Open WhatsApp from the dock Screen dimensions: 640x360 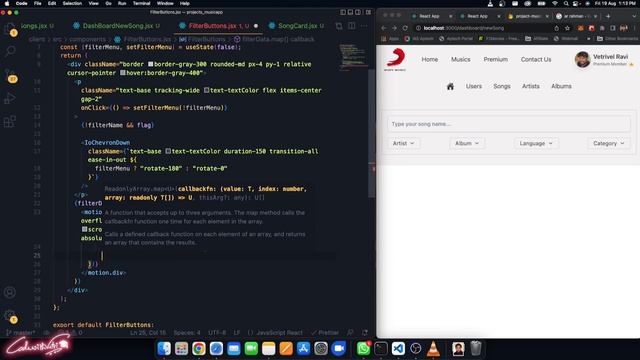click(x=363, y=349)
